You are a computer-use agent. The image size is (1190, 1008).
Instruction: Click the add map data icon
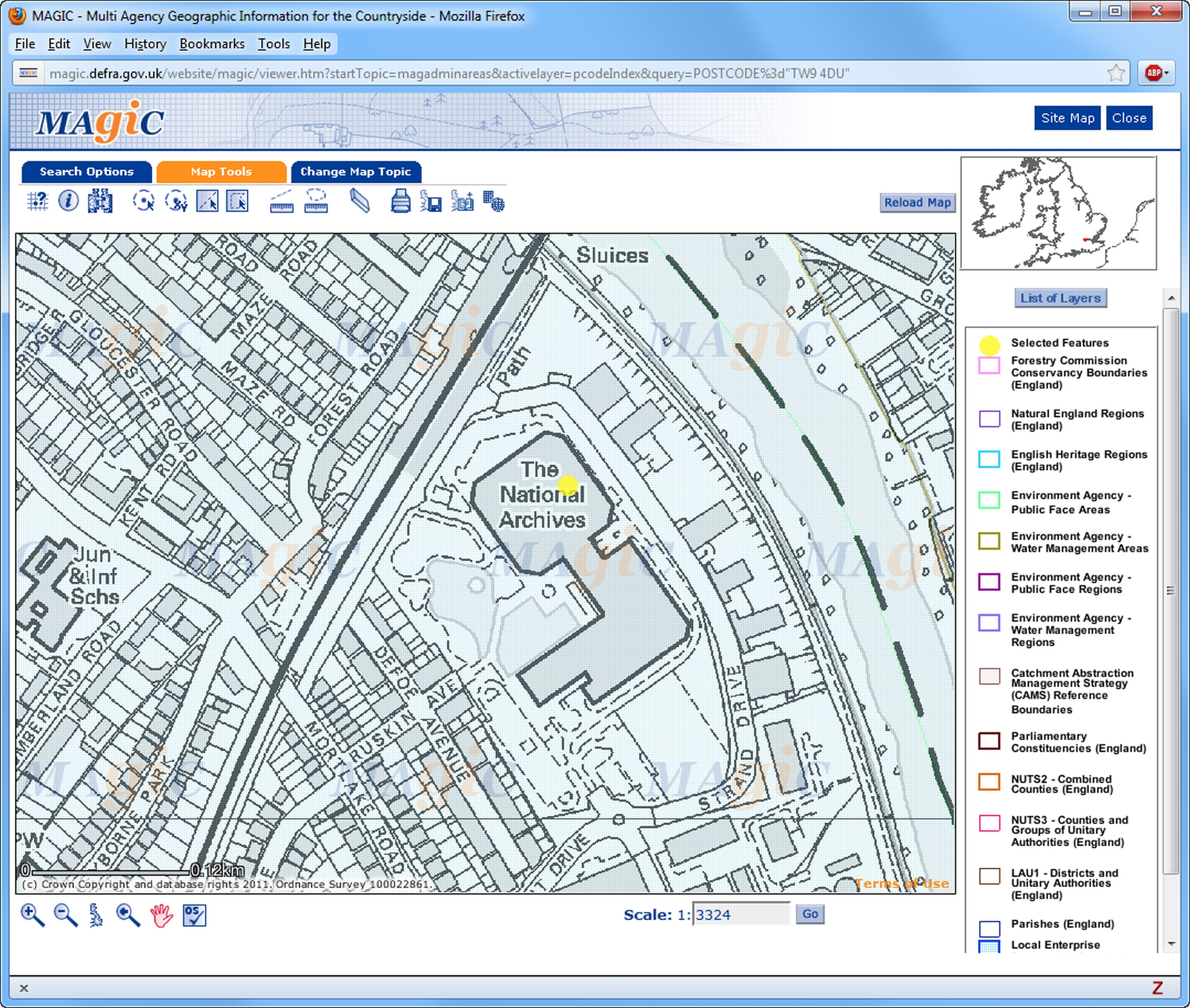pyautogui.click(x=462, y=201)
